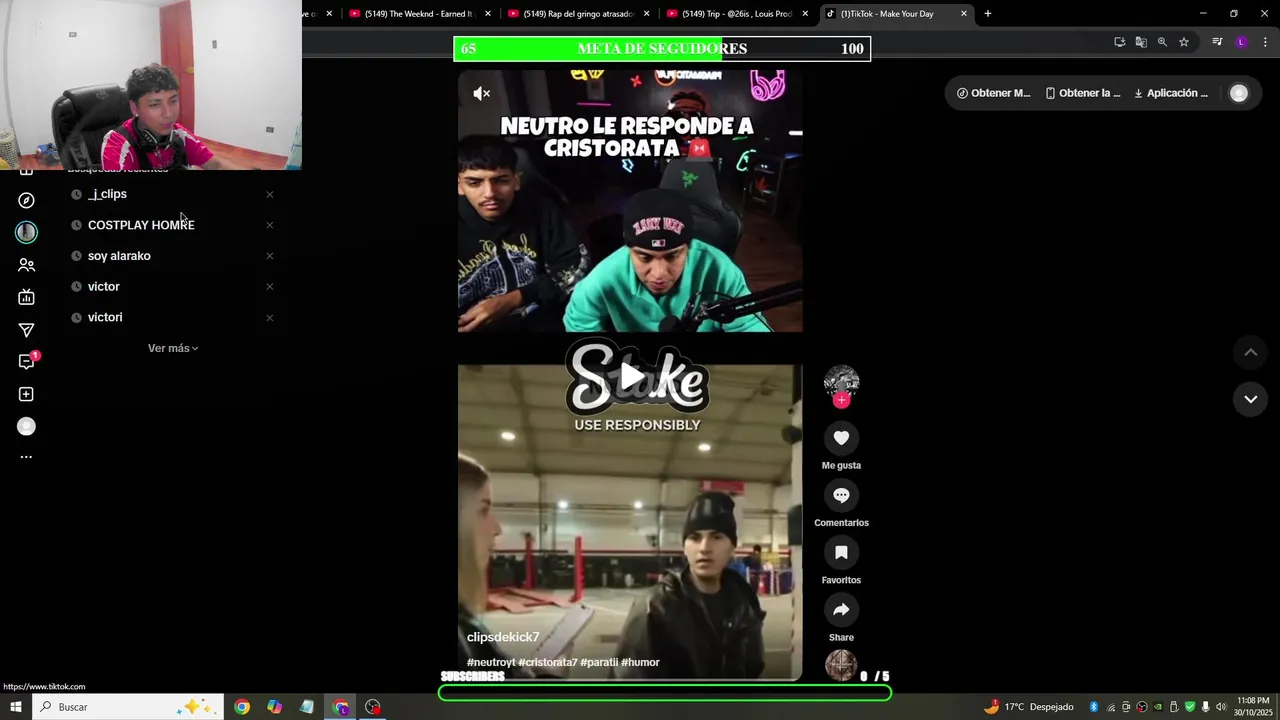This screenshot has width=1280, height=720.
Task: Open taskbar clock 11:08 PM
Action: coord(1253,707)
